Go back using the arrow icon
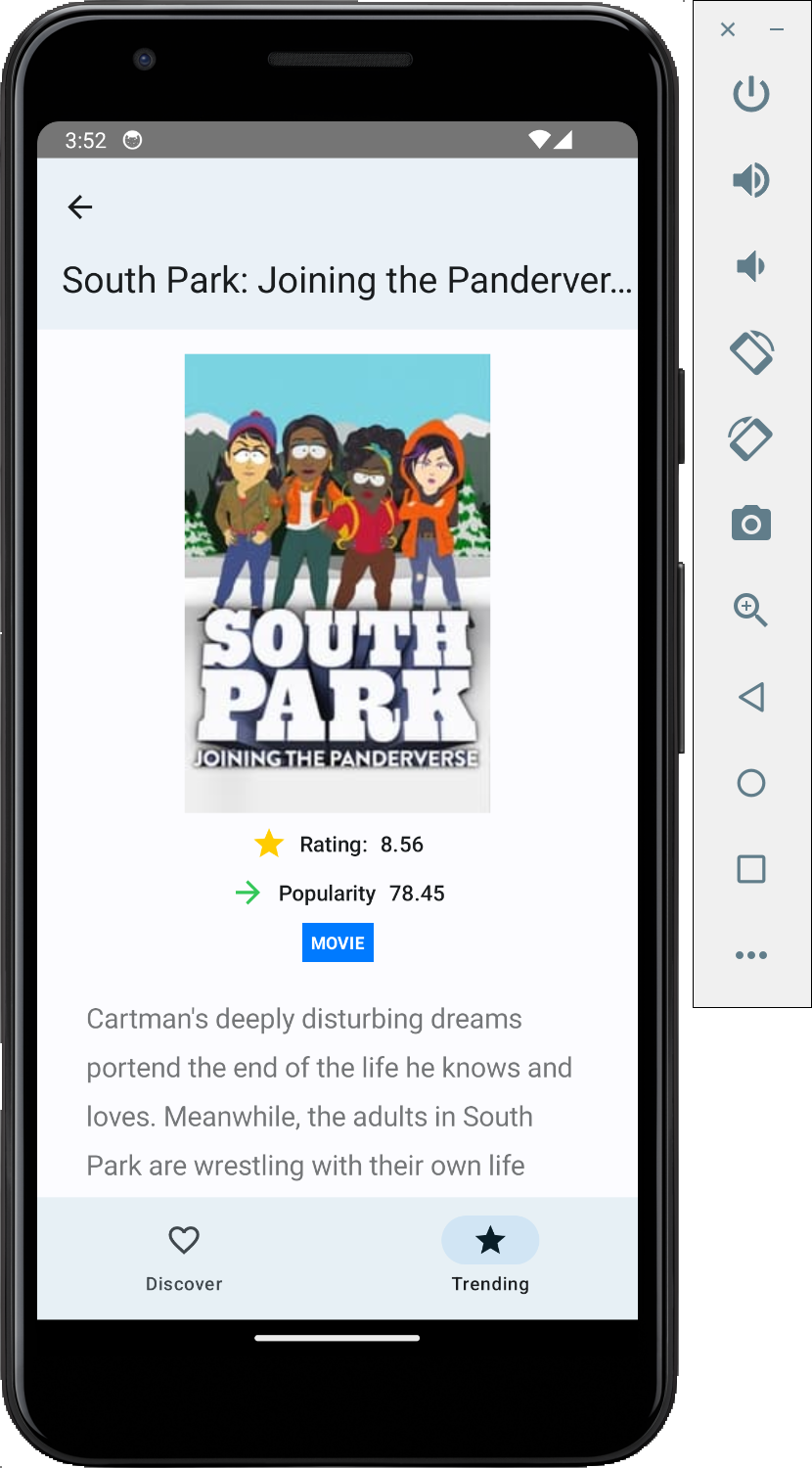The image size is (812, 1468). [x=80, y=206]
